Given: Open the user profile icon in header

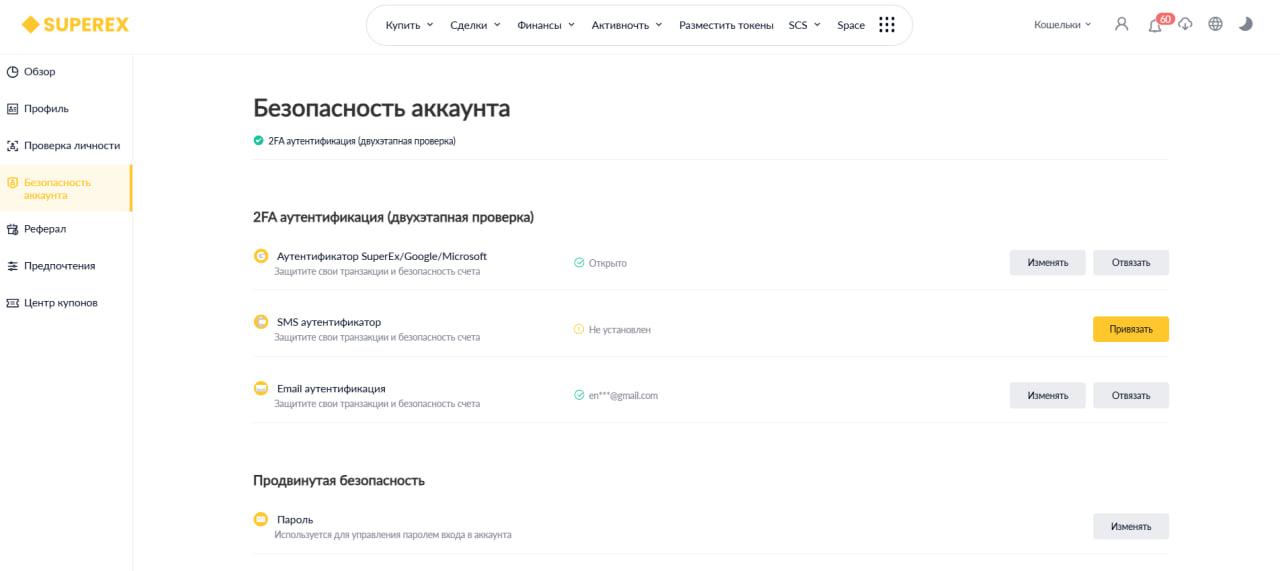Looking at the screenshot, I should click(x=1121, y=24).
